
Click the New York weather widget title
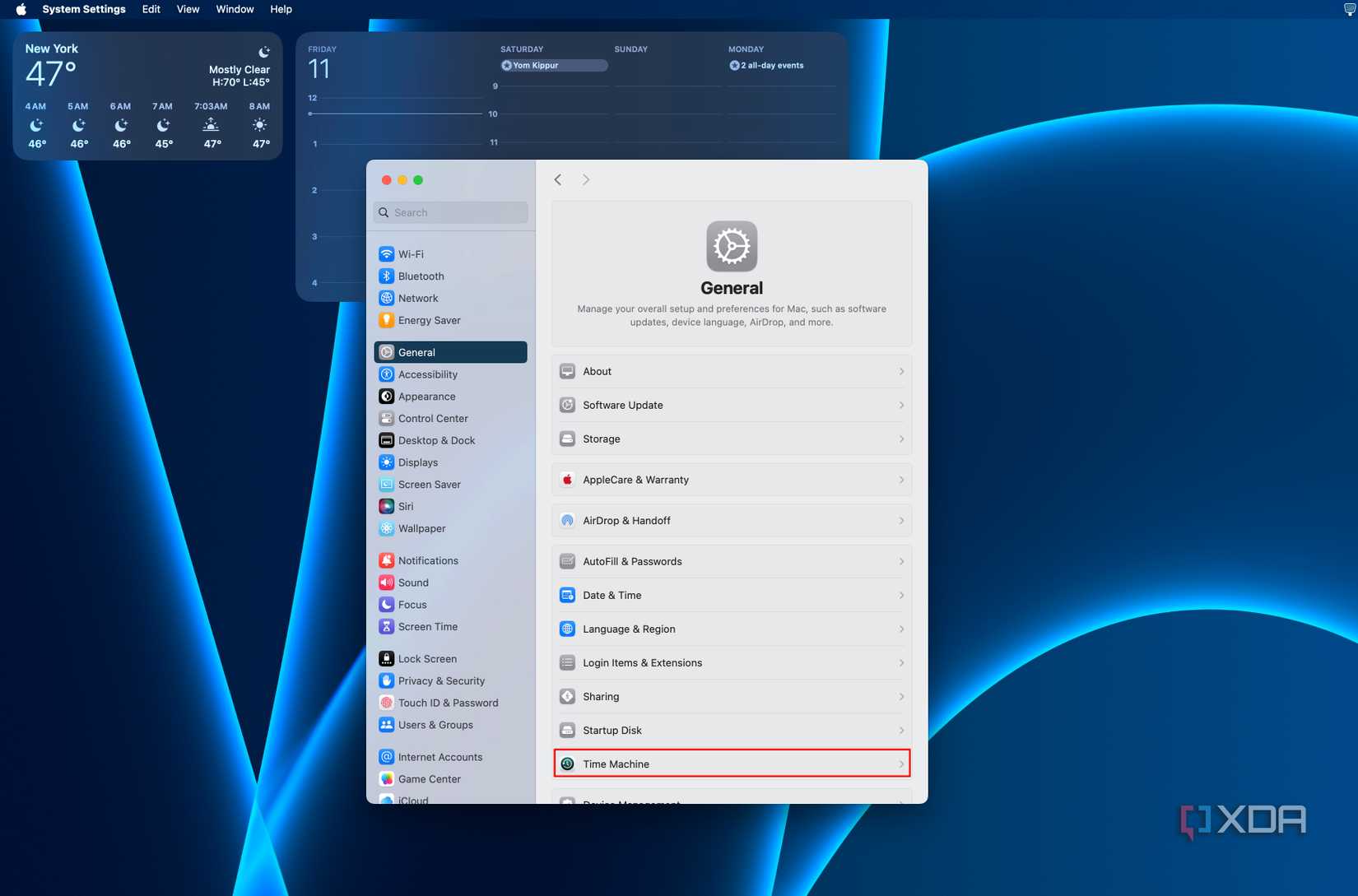click(x=52, y=49)
